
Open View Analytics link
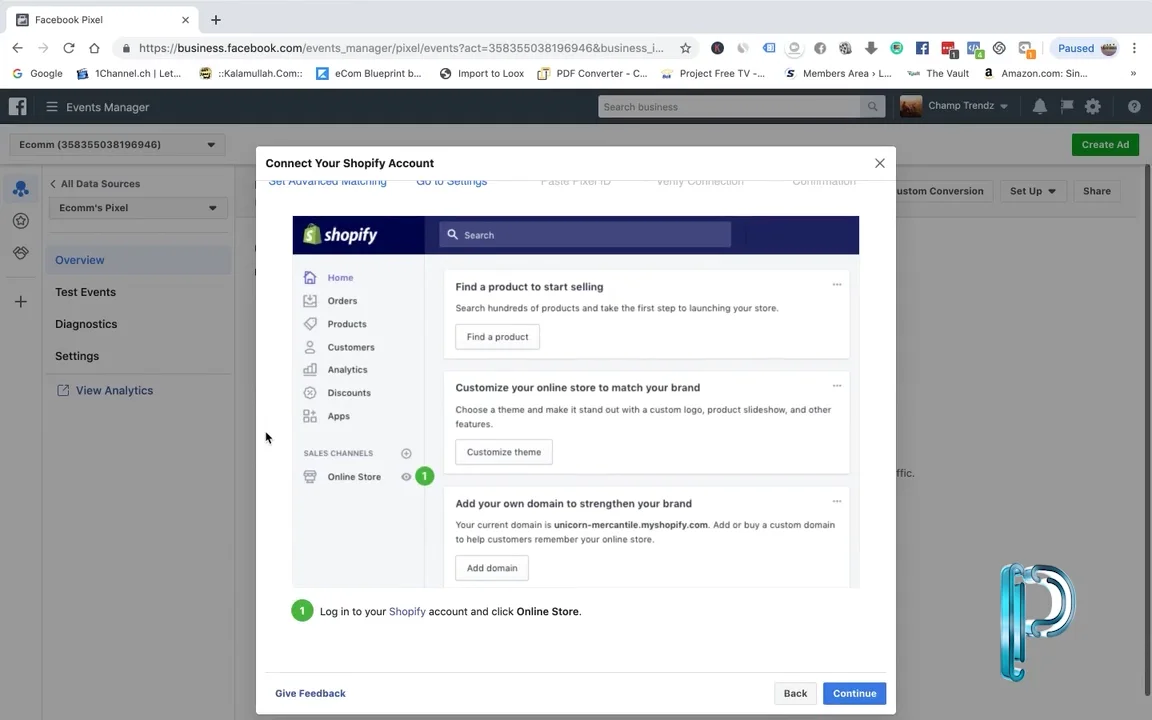pyautogui.click(x=105, y=390)
